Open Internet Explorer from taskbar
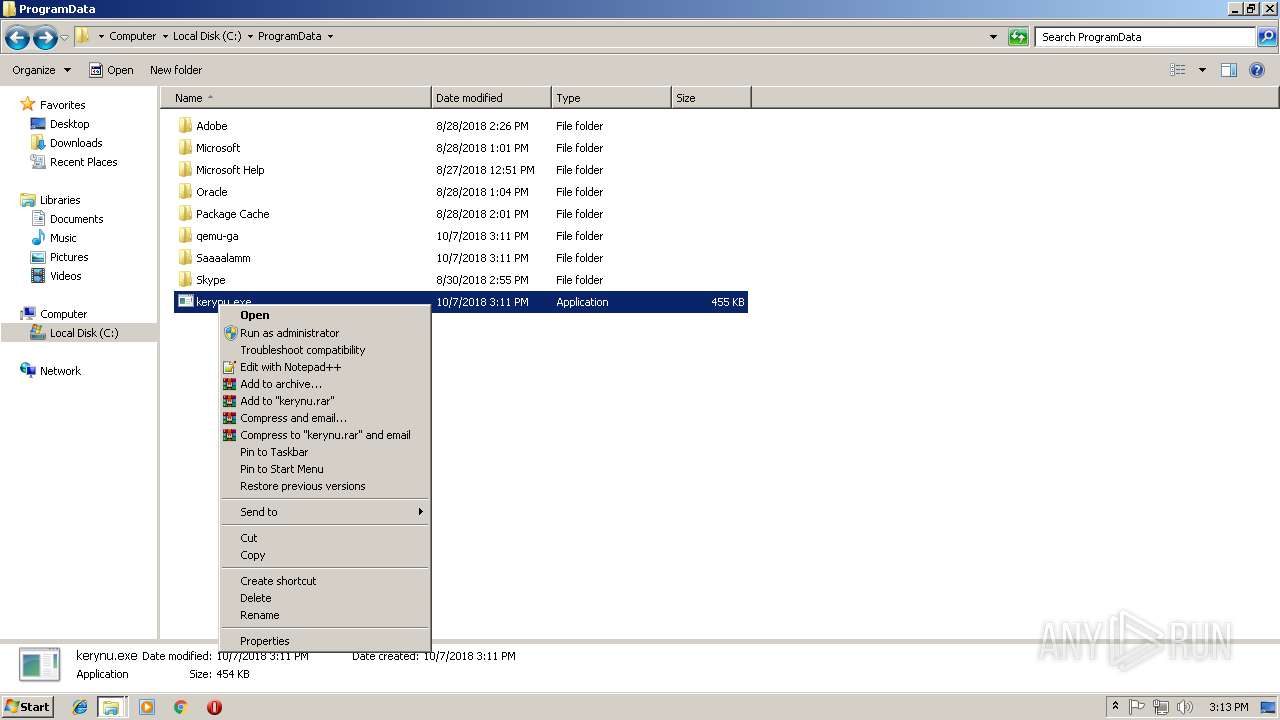 [80, 707]
